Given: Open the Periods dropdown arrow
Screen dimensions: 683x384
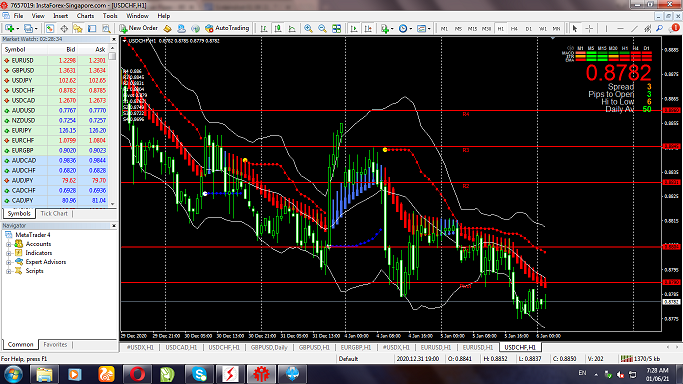Looking at the screenshot, I should tap(411, 29).
